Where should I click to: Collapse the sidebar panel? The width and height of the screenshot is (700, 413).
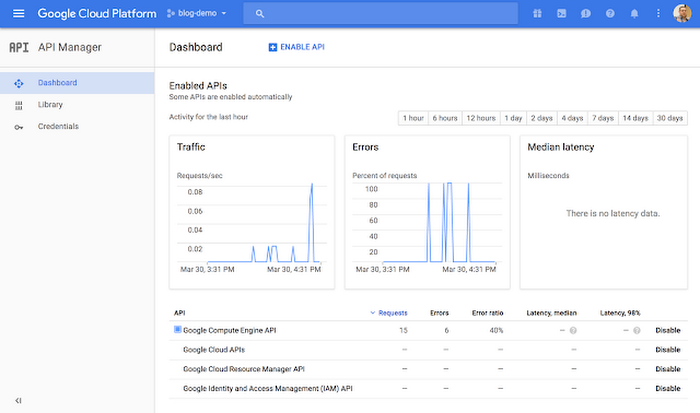click(x=18, y=400)
